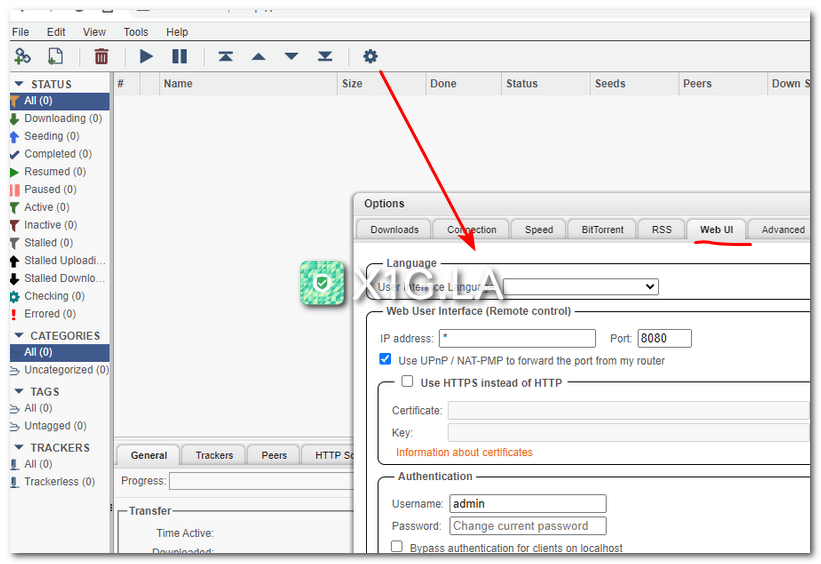Select the Completed (0) status filter
Image resolution: width=821 pixels, height=564 pixels.
click(59, 154)
